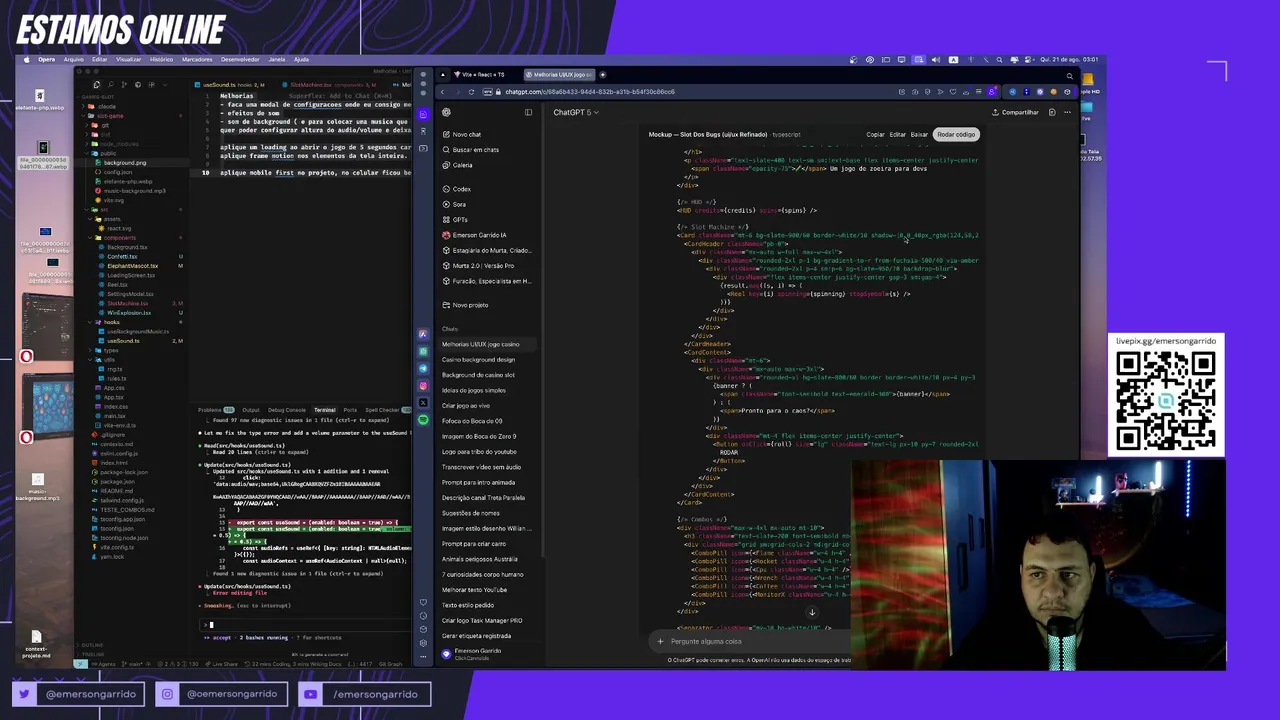This screenshot has height=720, width=1280.
Task: Click the browser tab search icon
Action: coord(1070,76)
